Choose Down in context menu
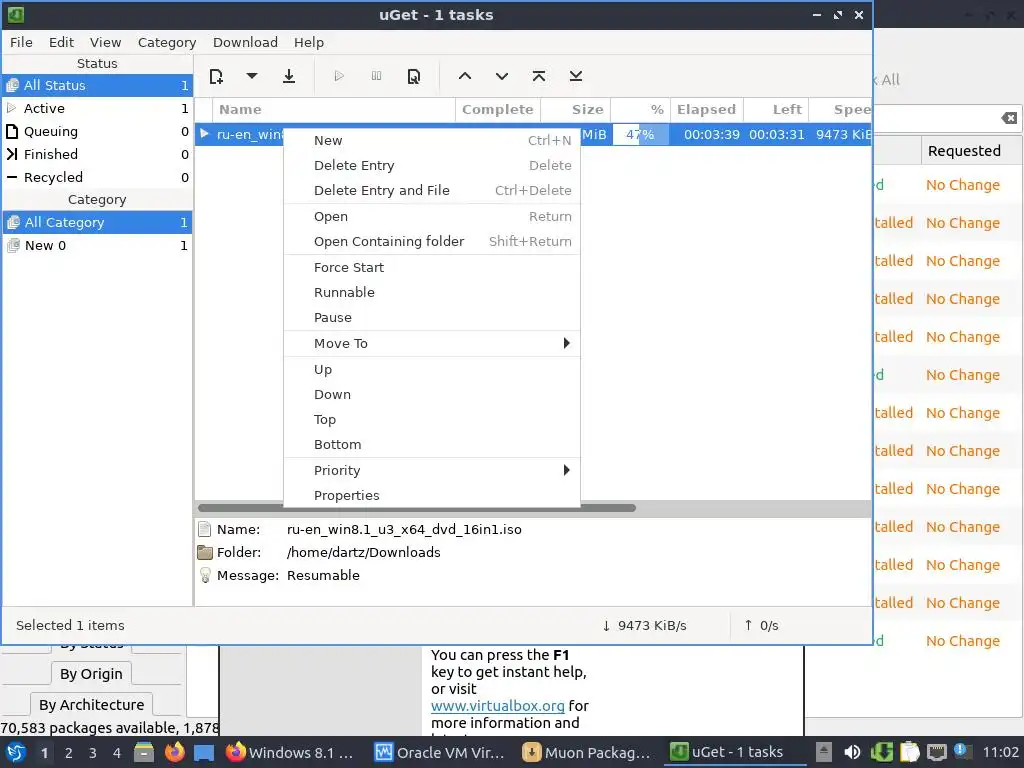This screenshot has width=1024, height=768. click(432, 394)
